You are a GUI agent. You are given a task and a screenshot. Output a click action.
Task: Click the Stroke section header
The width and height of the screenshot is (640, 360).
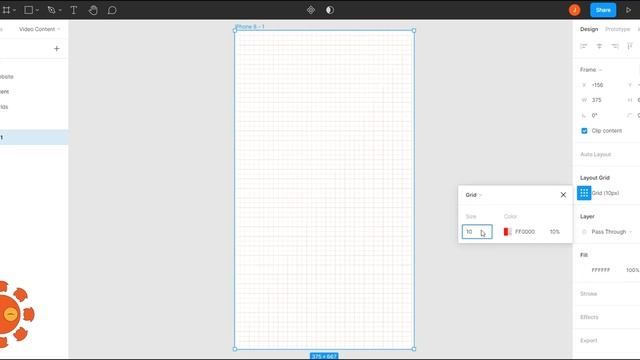[x=589, y=294]
